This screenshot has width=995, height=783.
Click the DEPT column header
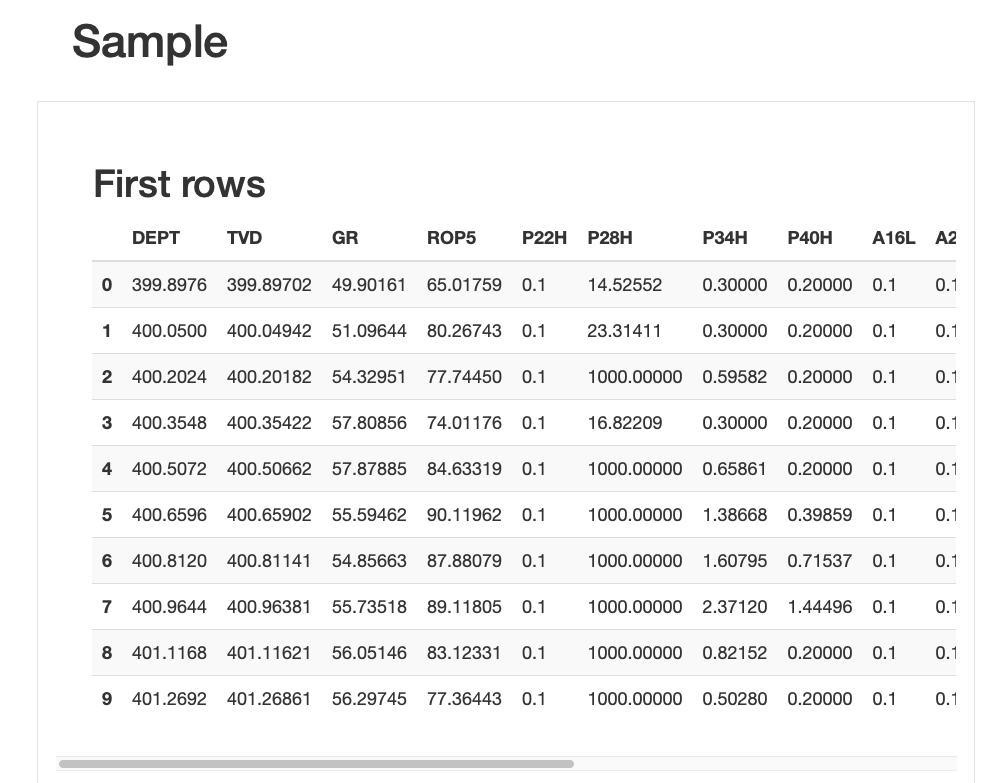click(x=156, y=238)
